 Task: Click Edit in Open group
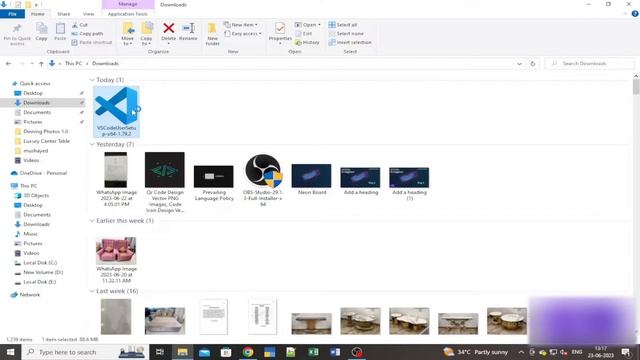tap(304, 33)
